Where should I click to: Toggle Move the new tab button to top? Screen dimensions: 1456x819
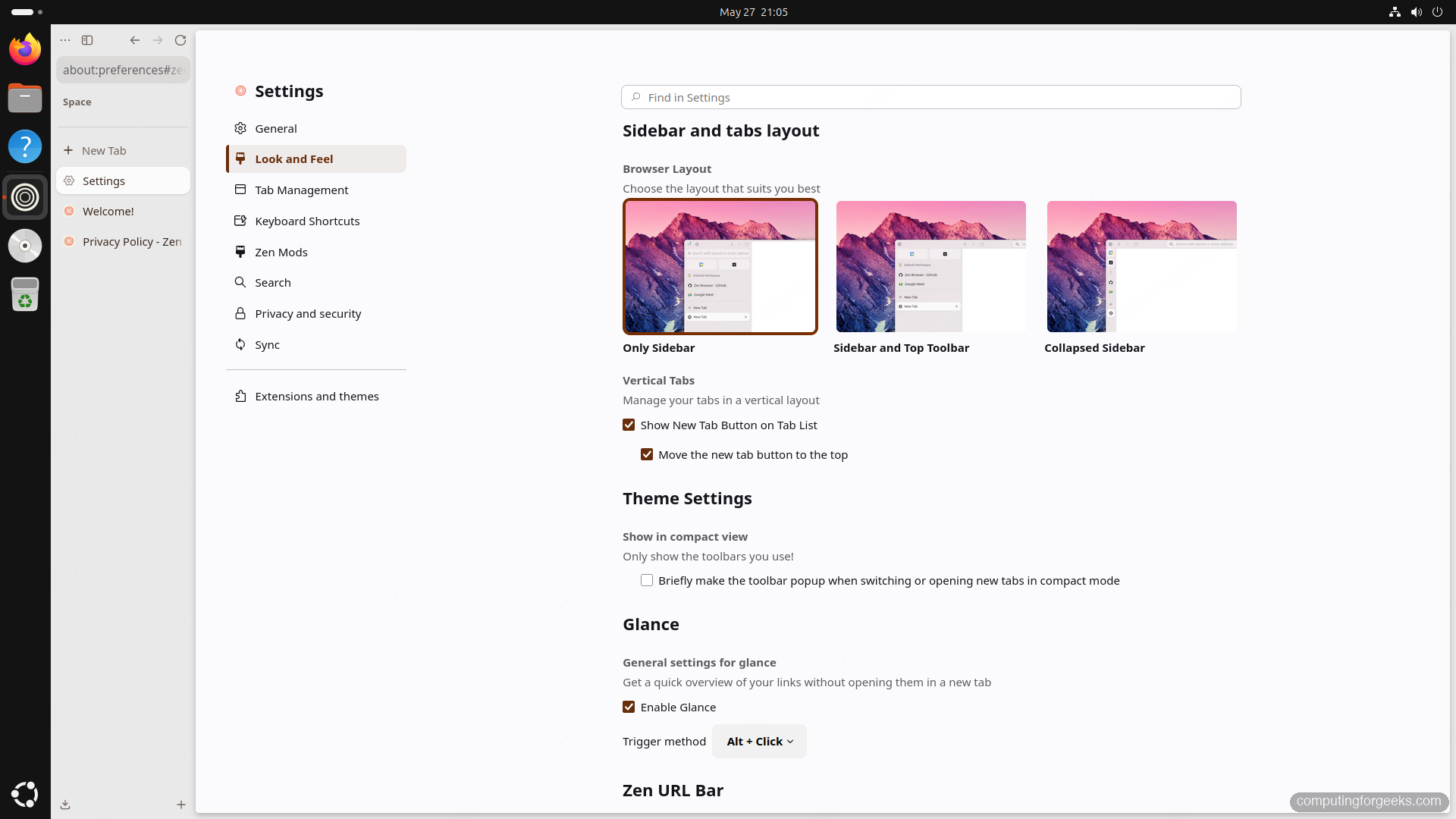[x=647, y=455]
